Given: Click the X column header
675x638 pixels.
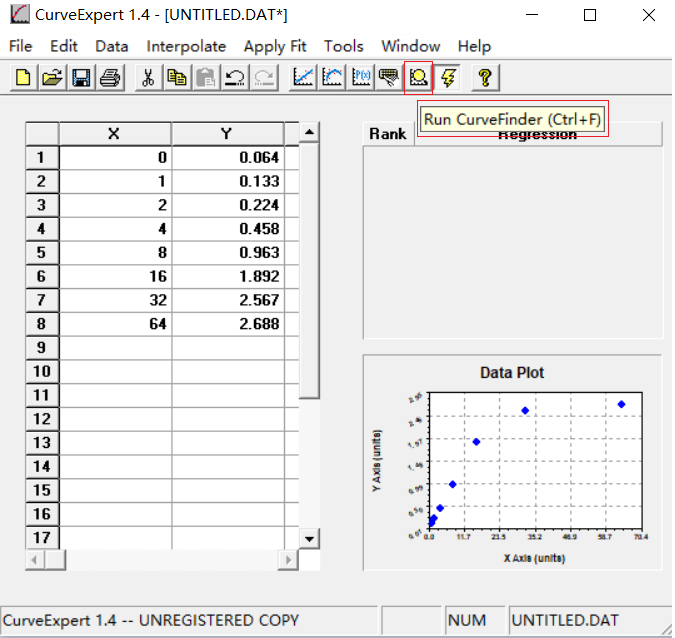Looking at the screenshot, I should (114, 134).
